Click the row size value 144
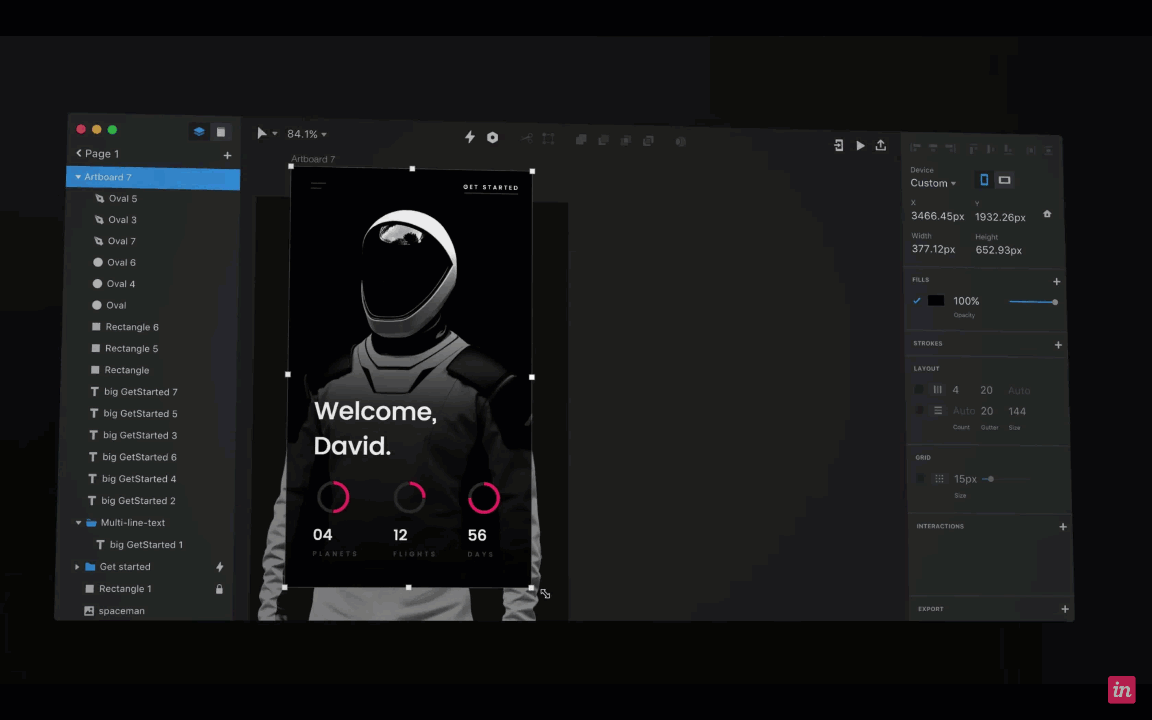The image size is (1152, 720). pos(1017,411)
